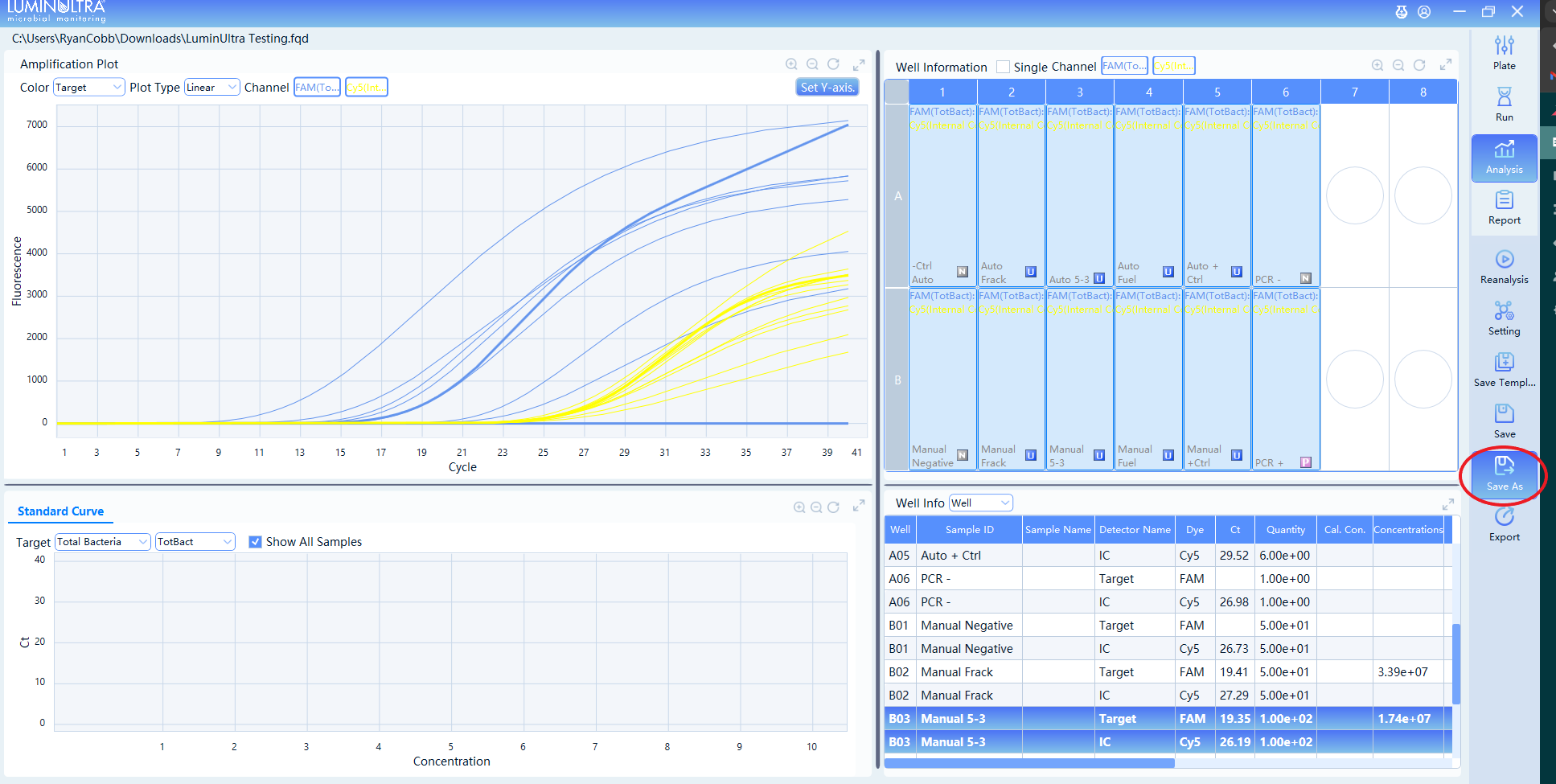Zoom in on Standard Curve chart
Image resolution: width=1556 pixels, height=784 pixels.
[x=799, y=507]
